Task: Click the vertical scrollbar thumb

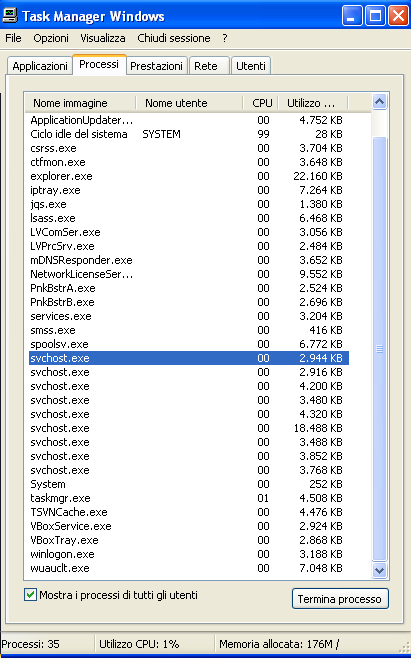Action: pos(380,349)
